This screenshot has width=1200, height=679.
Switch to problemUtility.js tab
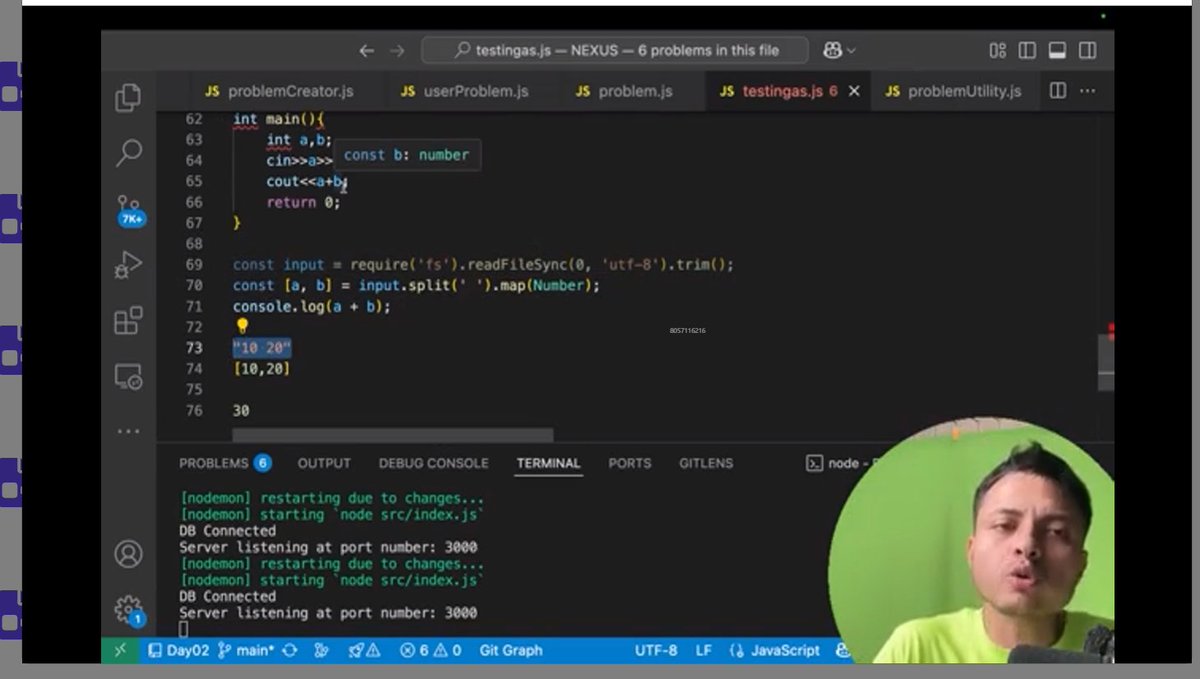[953, 91]
